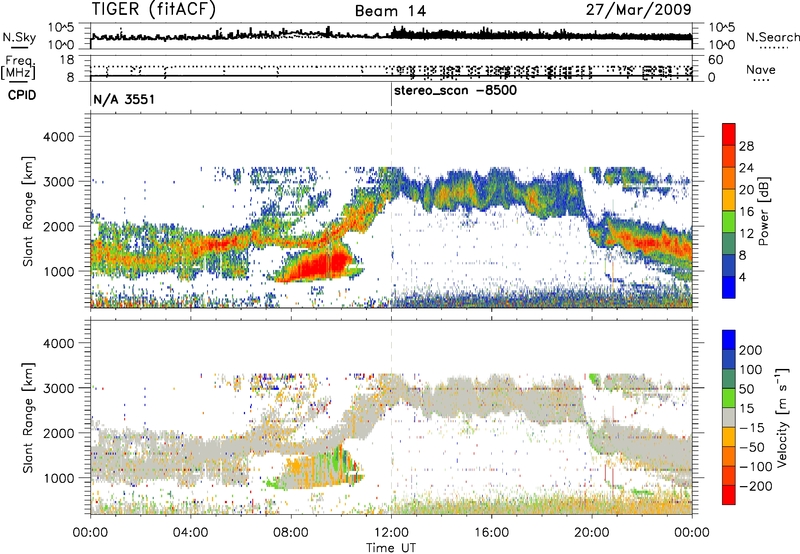Click the power panel 'Slant Range [km]' label
Screen dimensions: 800x554
29,211
